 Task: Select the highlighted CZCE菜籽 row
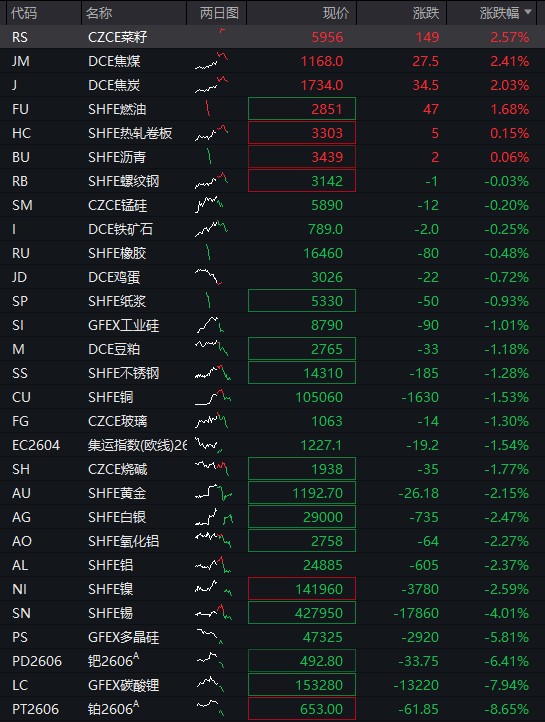pos(272,37)
